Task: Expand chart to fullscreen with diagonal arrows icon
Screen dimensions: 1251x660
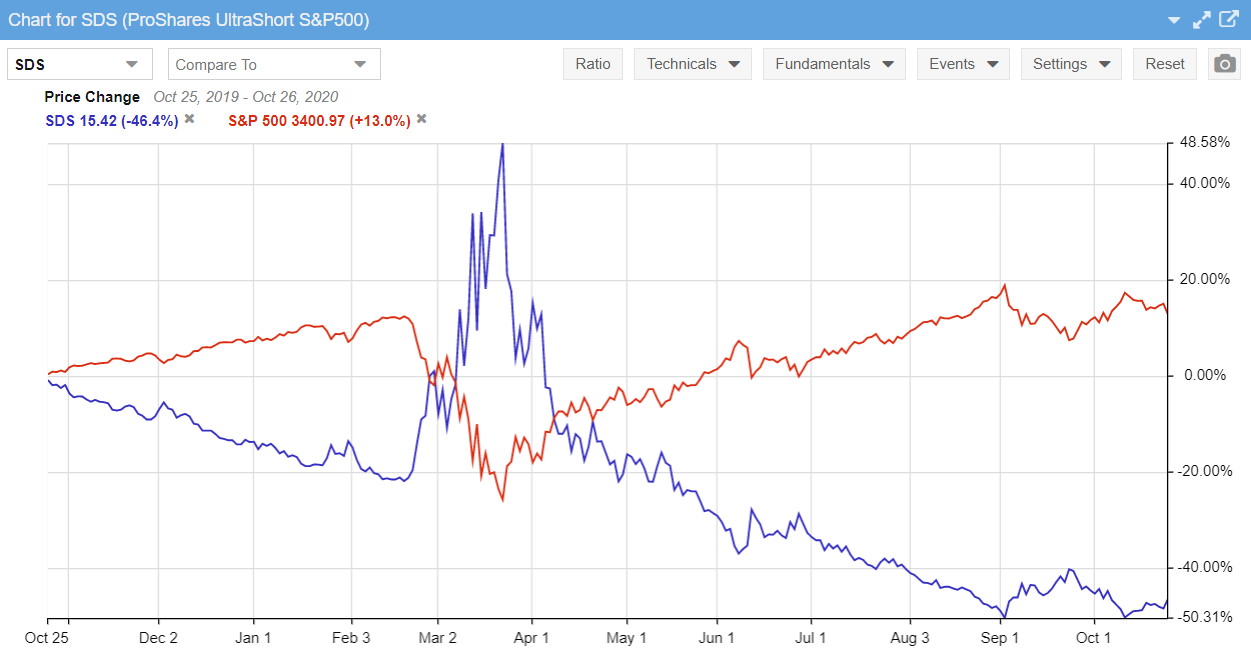Action: click(x=1201, y=18)
